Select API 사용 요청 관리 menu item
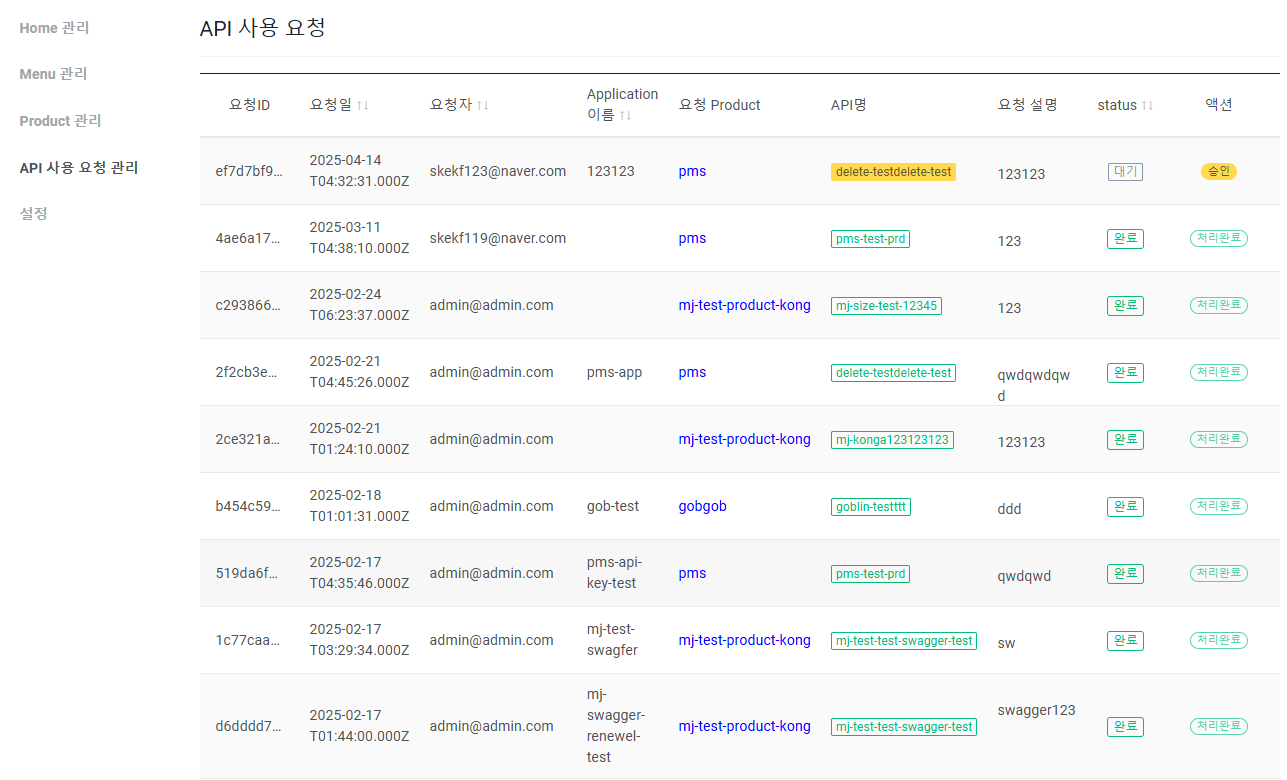This screenshot has width=1287, height=780. click(79, 167)
